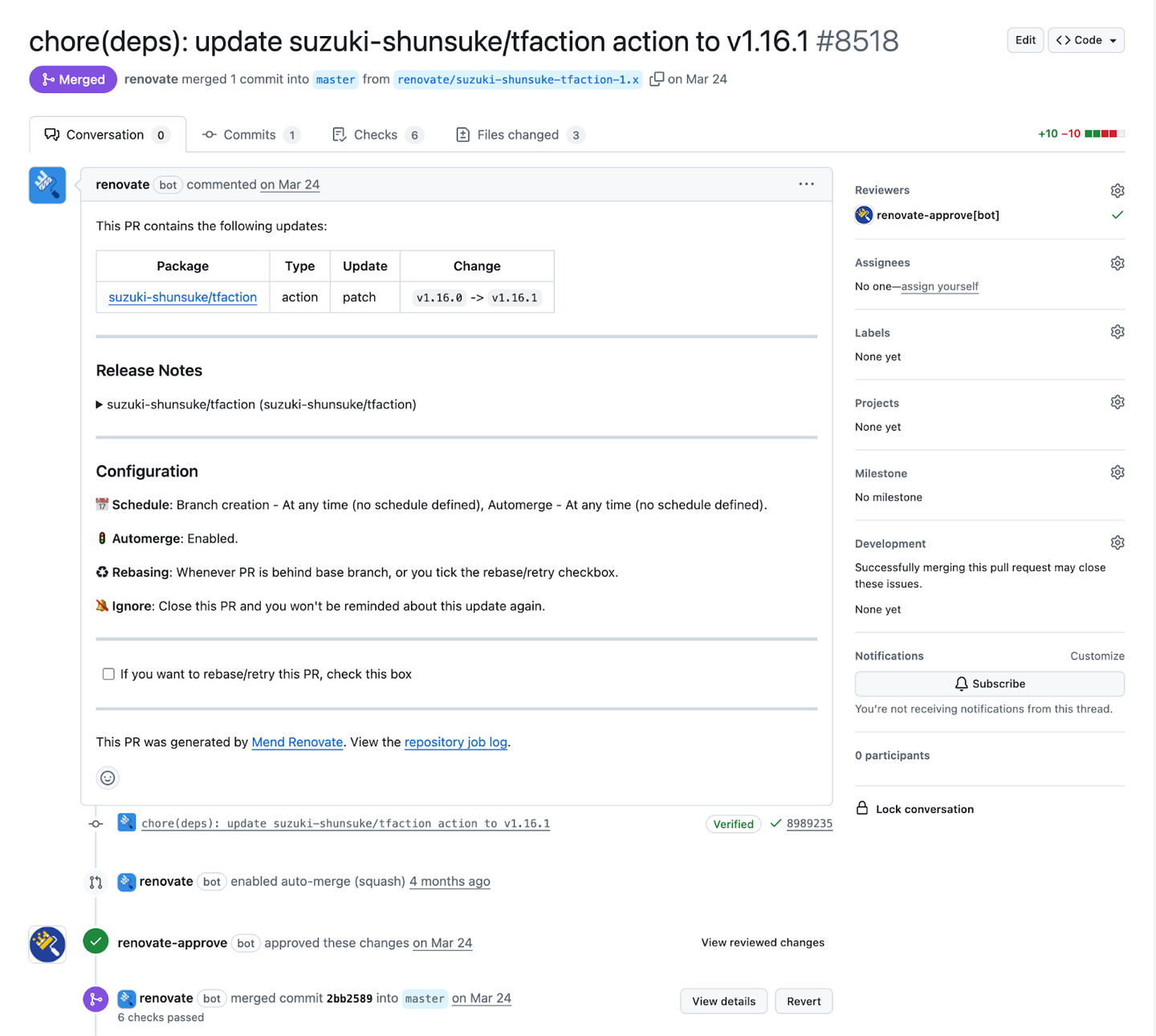1156x1036 pixels.
Task: Click the Milestone gear icon
Action: click(x=1117, y=473)
